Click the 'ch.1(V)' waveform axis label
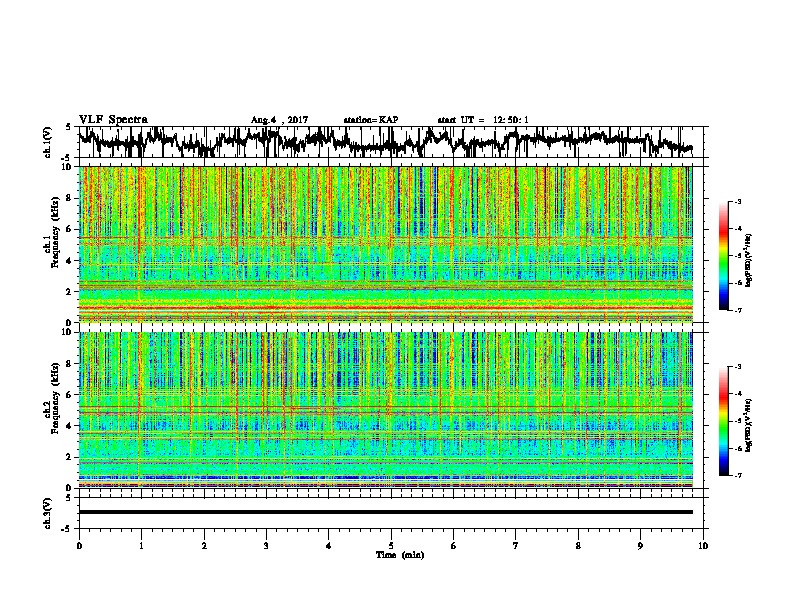 click(47, 142)
